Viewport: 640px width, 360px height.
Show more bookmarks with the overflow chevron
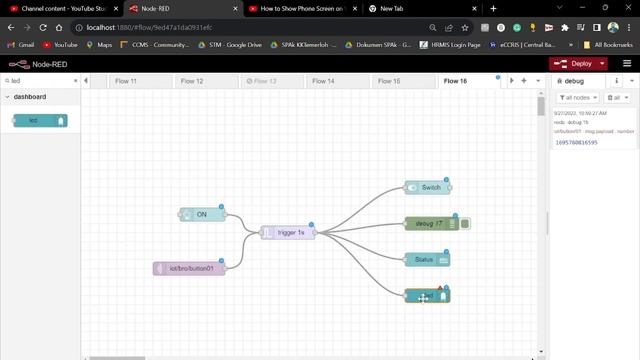[x=571, y=45]
